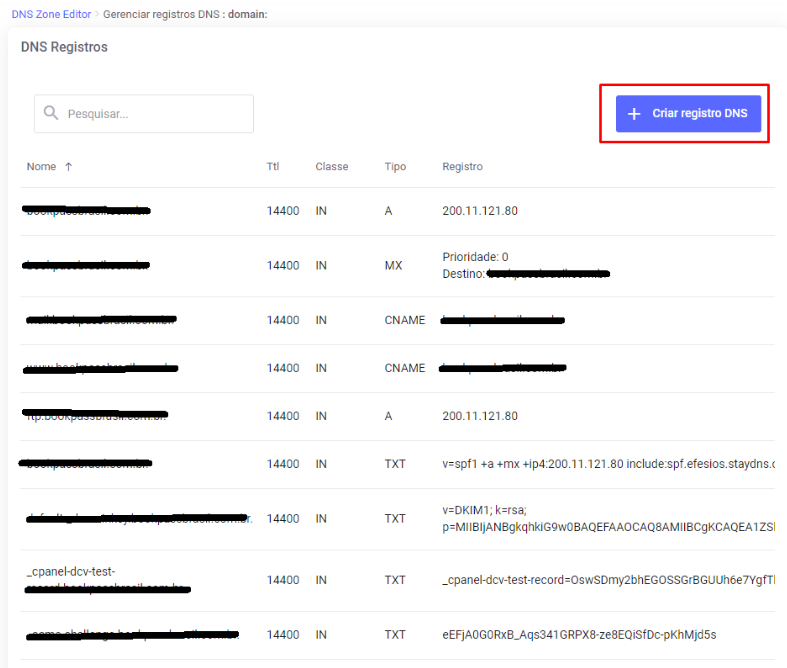Click the plus icon on Criar registro button

tap(634, 114)
